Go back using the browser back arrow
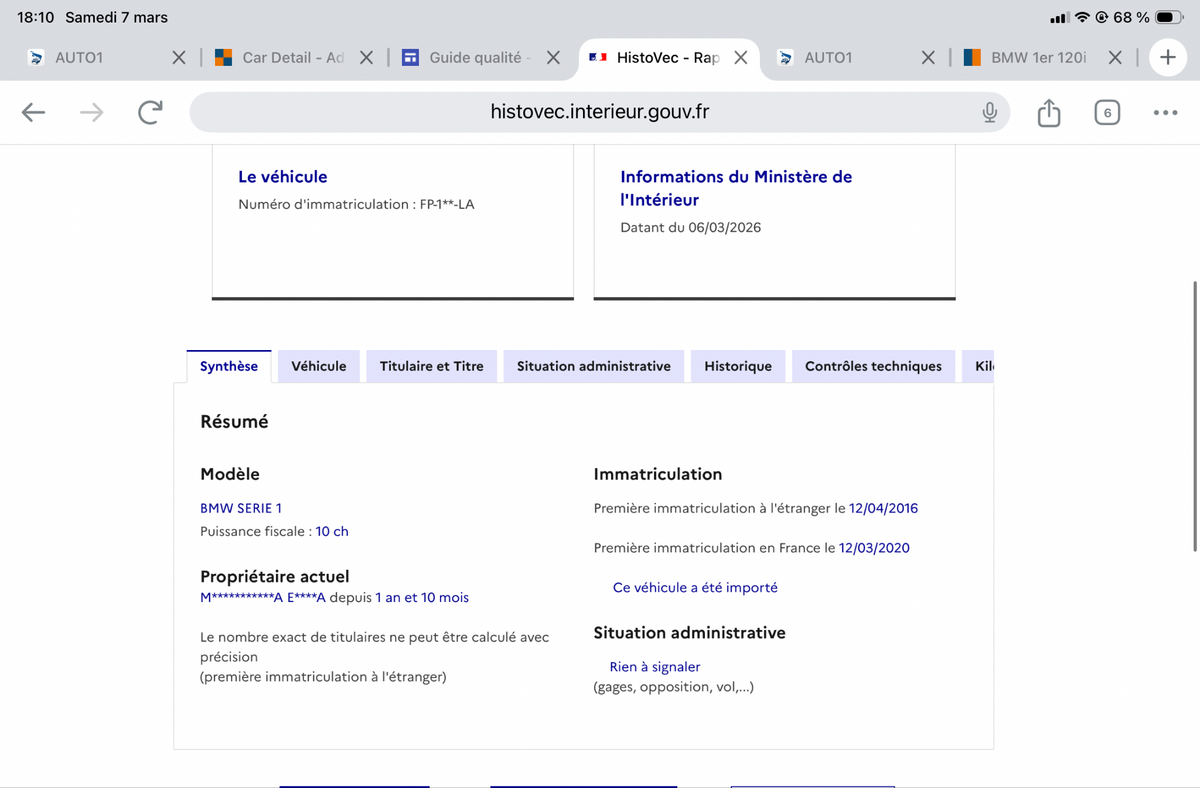This screenshot has width=1200, height=788. click(x=34, y=113)
